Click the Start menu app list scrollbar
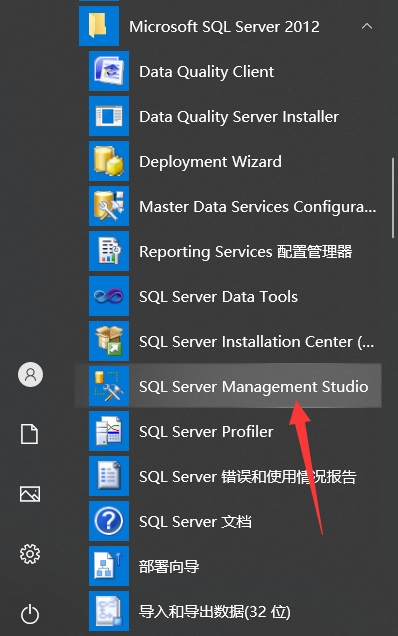 (393, 198)
